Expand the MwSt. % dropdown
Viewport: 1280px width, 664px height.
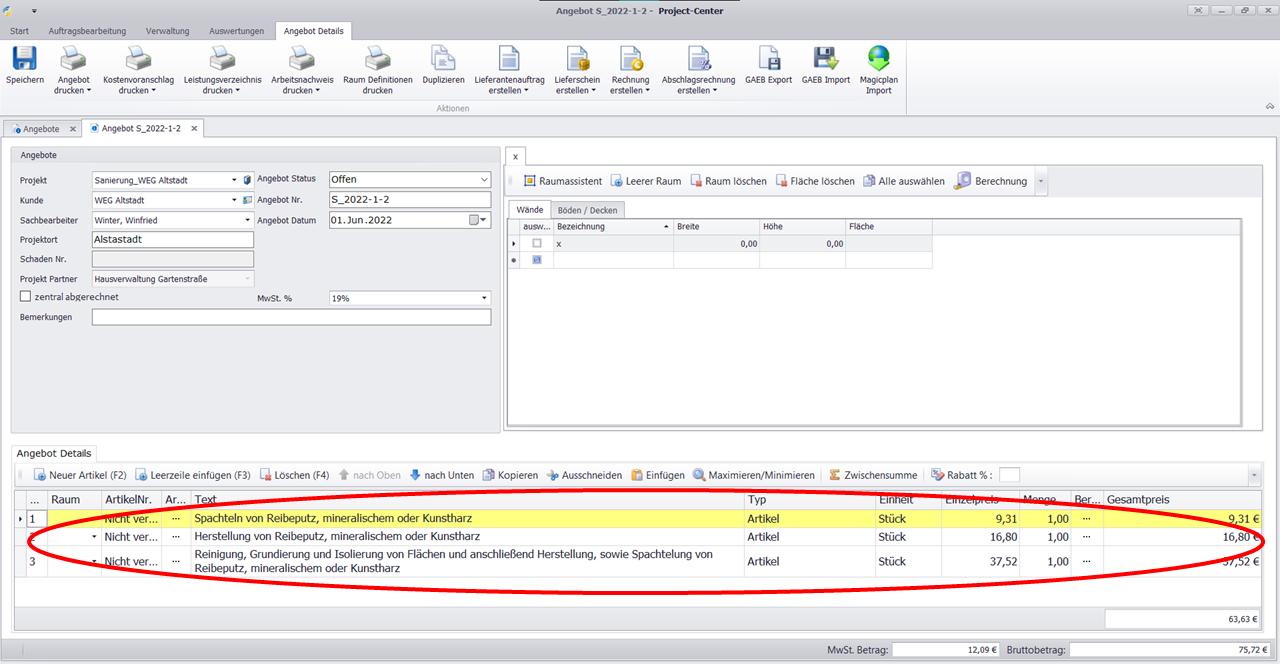(484, 298)
